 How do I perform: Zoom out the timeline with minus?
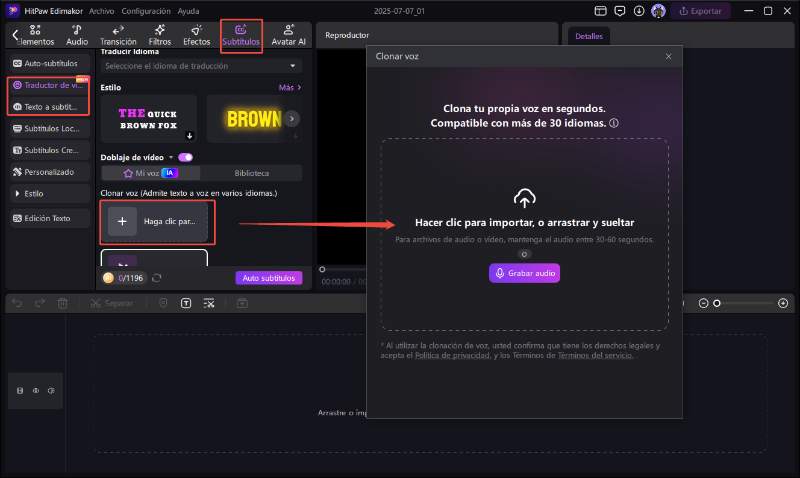[703, 304]
